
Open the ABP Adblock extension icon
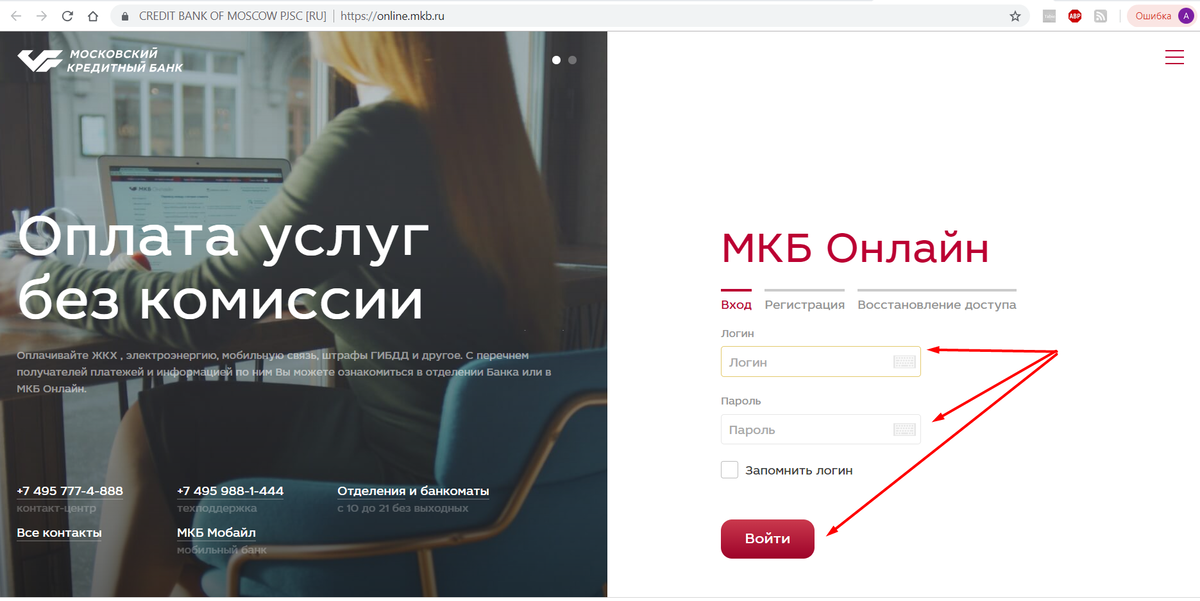point(1074,16)
